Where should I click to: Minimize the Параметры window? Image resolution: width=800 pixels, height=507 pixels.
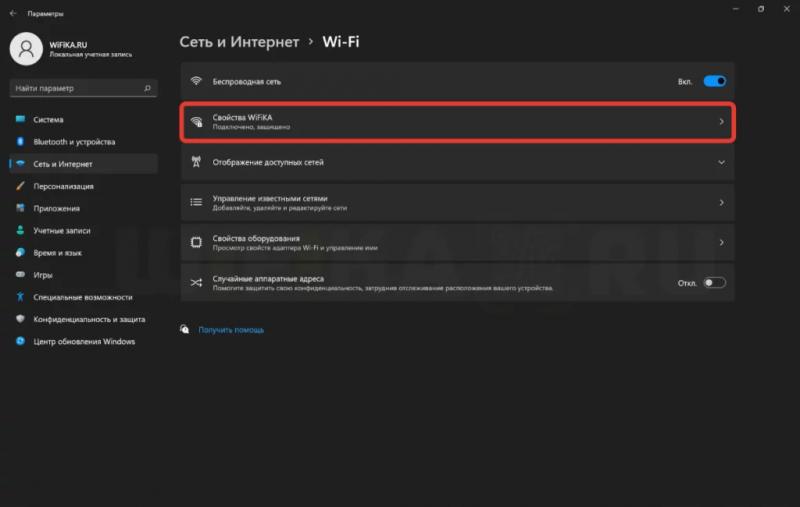coord(736,9)
